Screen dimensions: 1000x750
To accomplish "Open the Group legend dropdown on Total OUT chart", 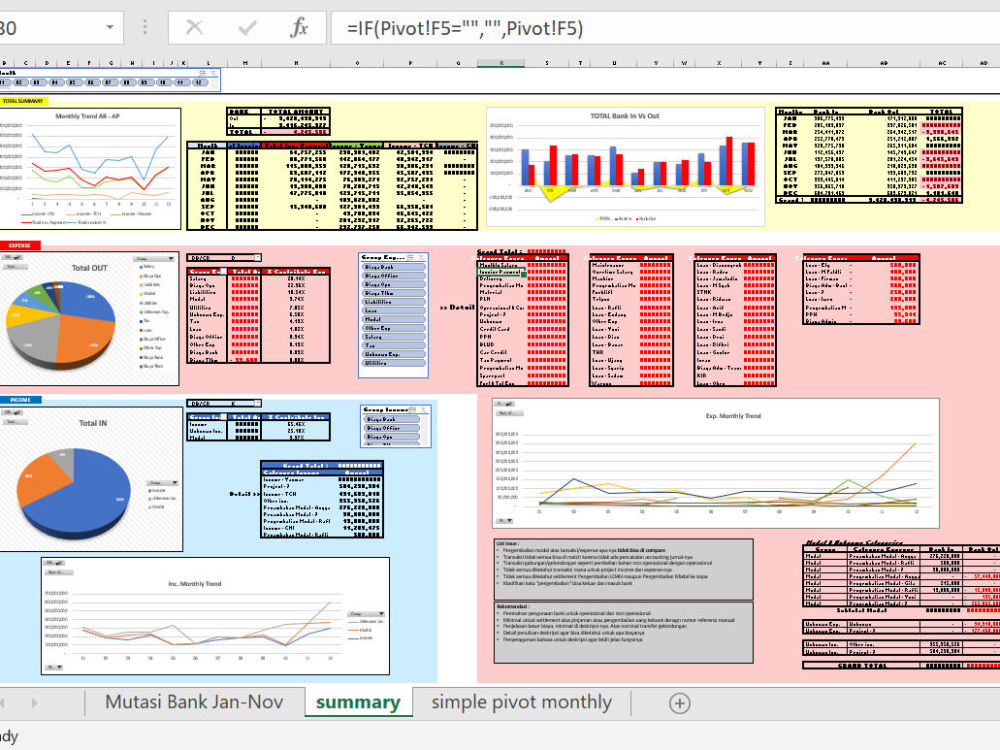I will [154, 259].
